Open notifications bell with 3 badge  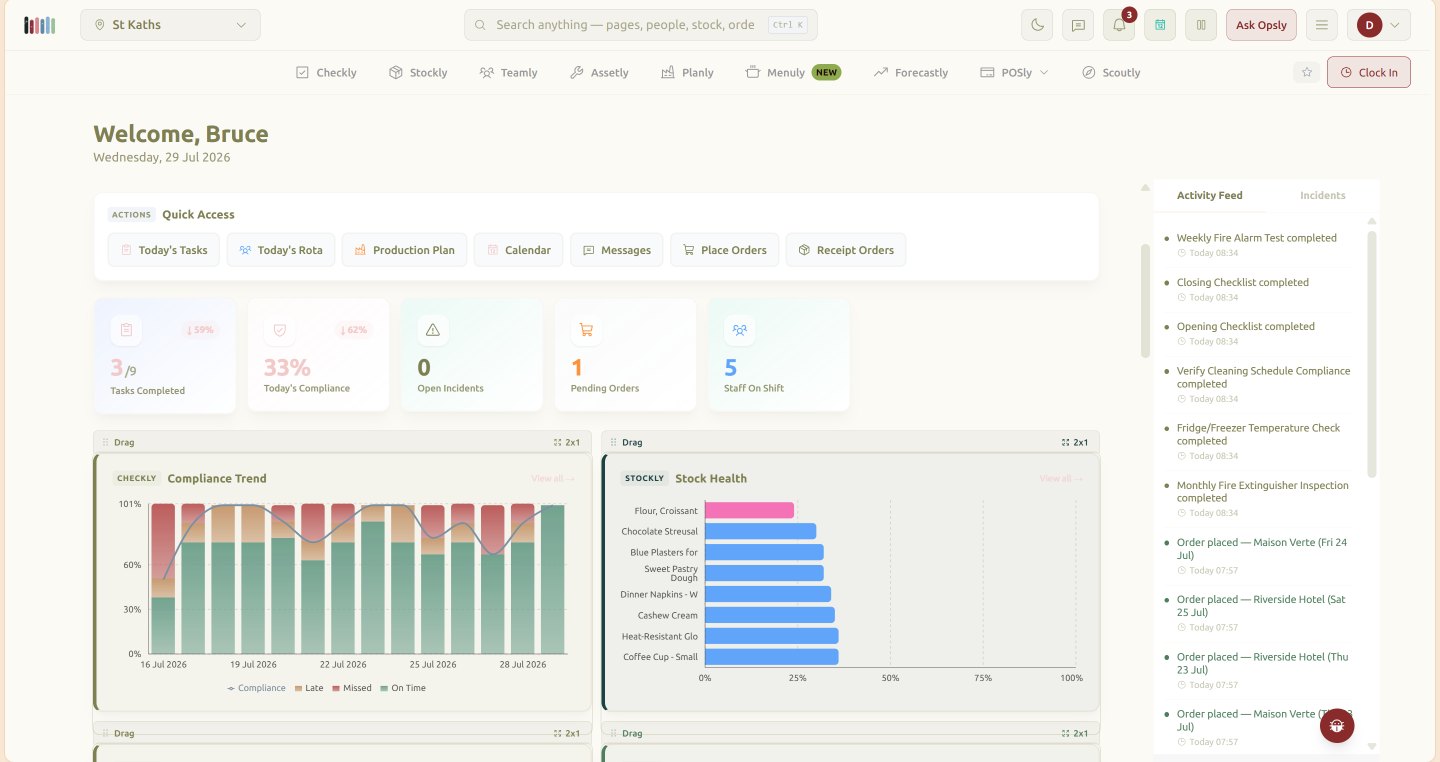coord(1119,25)
